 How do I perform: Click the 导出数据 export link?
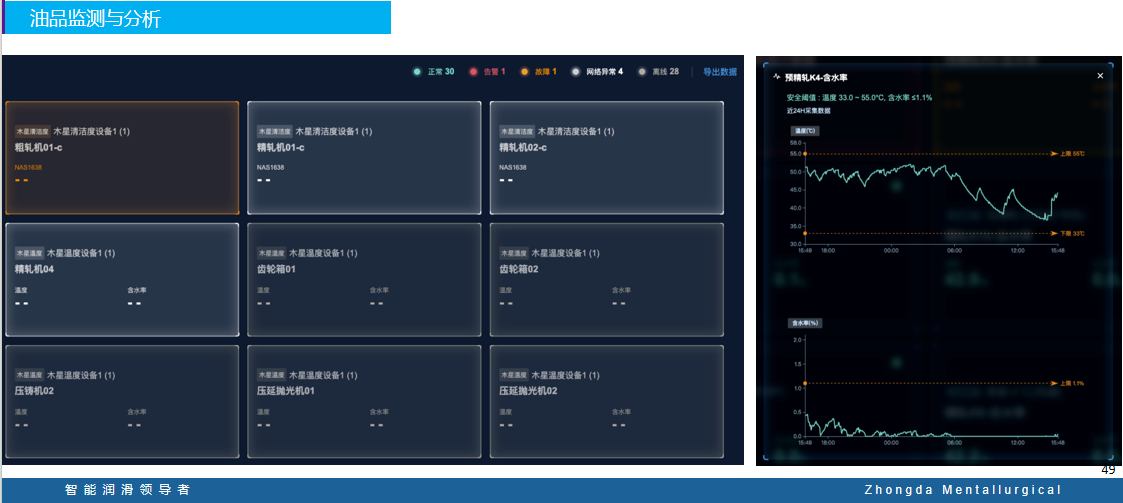(x=719, y=72)
